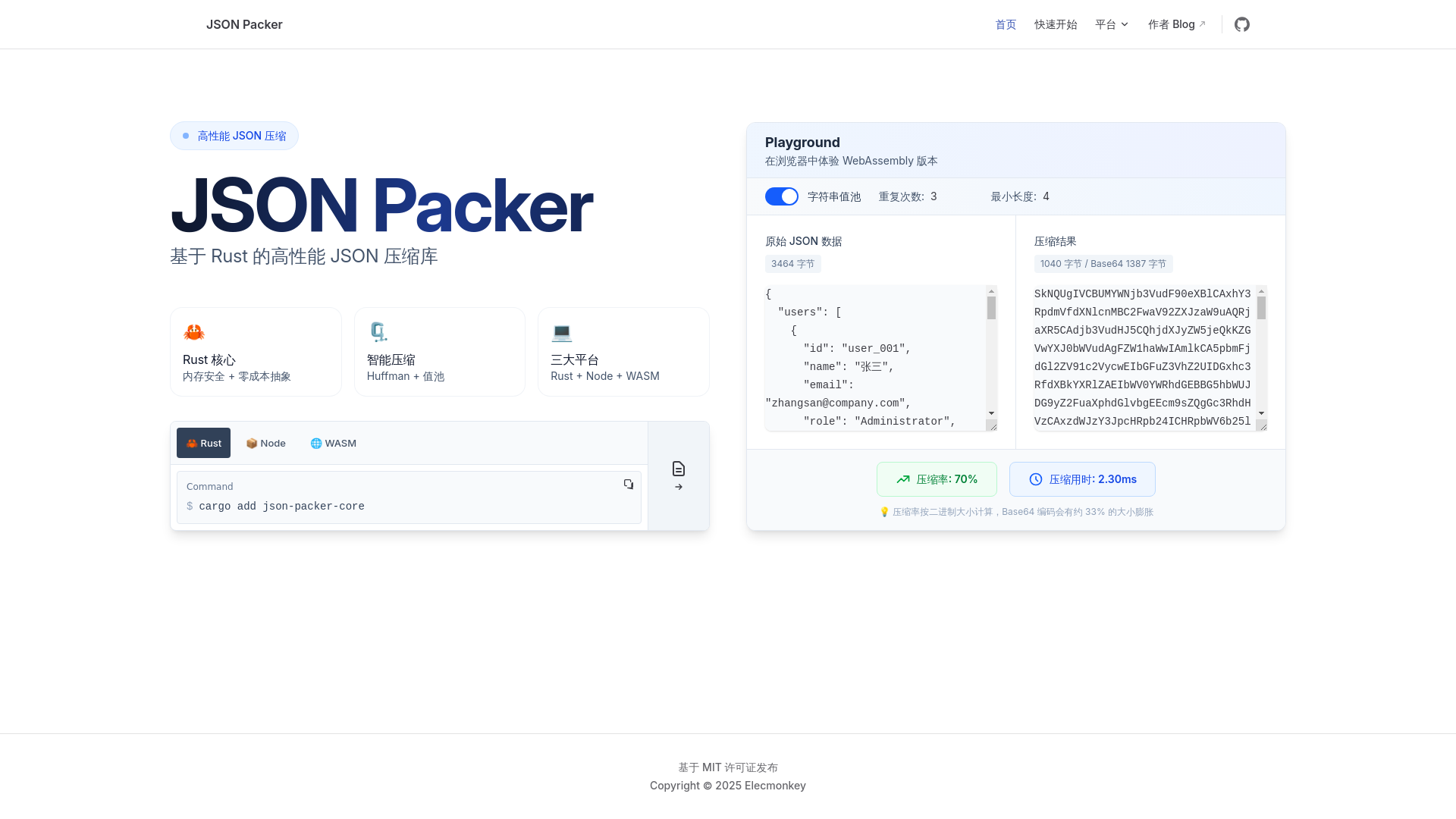
Task: Select the Rust install tab
Action: pos(203,443)
